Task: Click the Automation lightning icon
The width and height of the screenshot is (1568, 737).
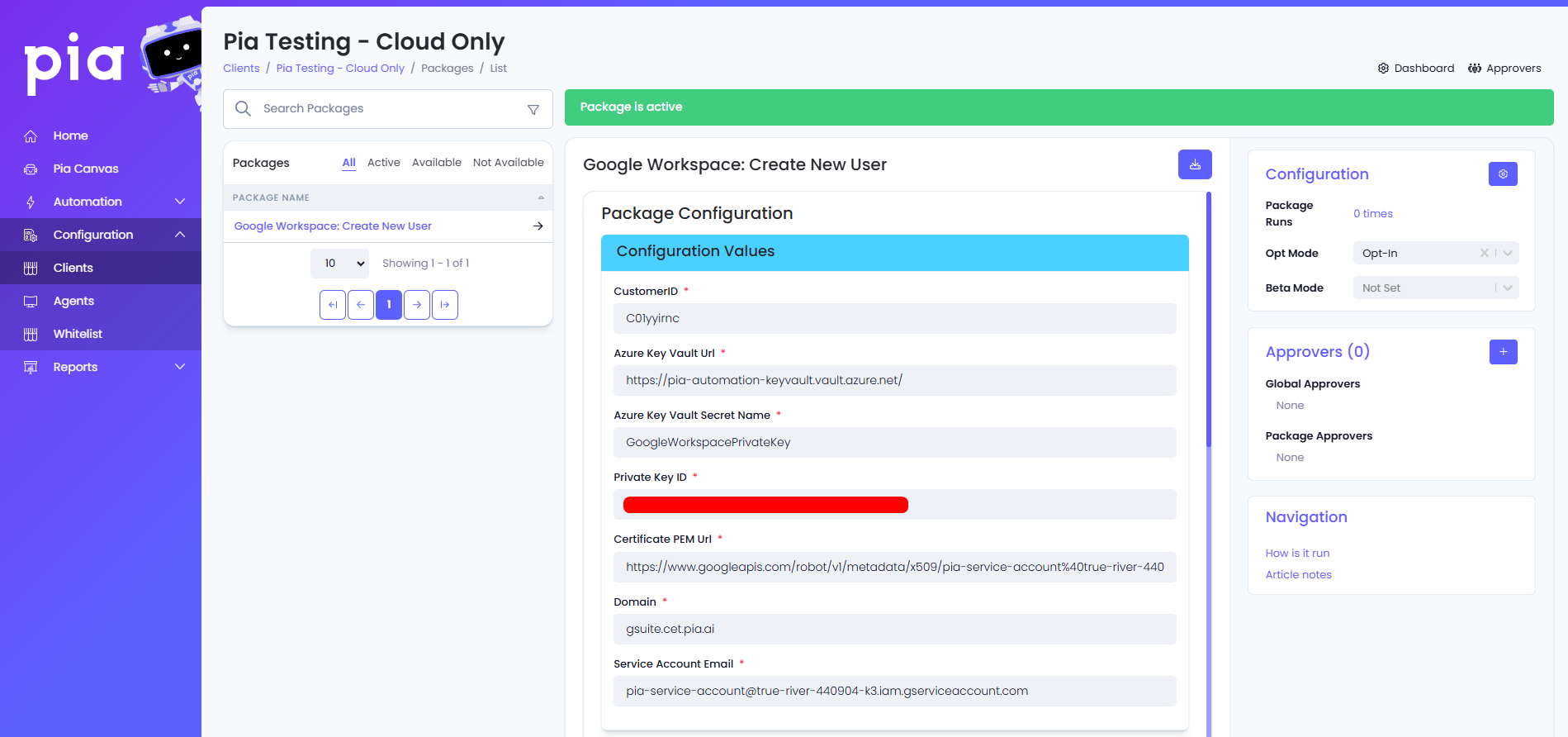Action: [x=31, y=202]
